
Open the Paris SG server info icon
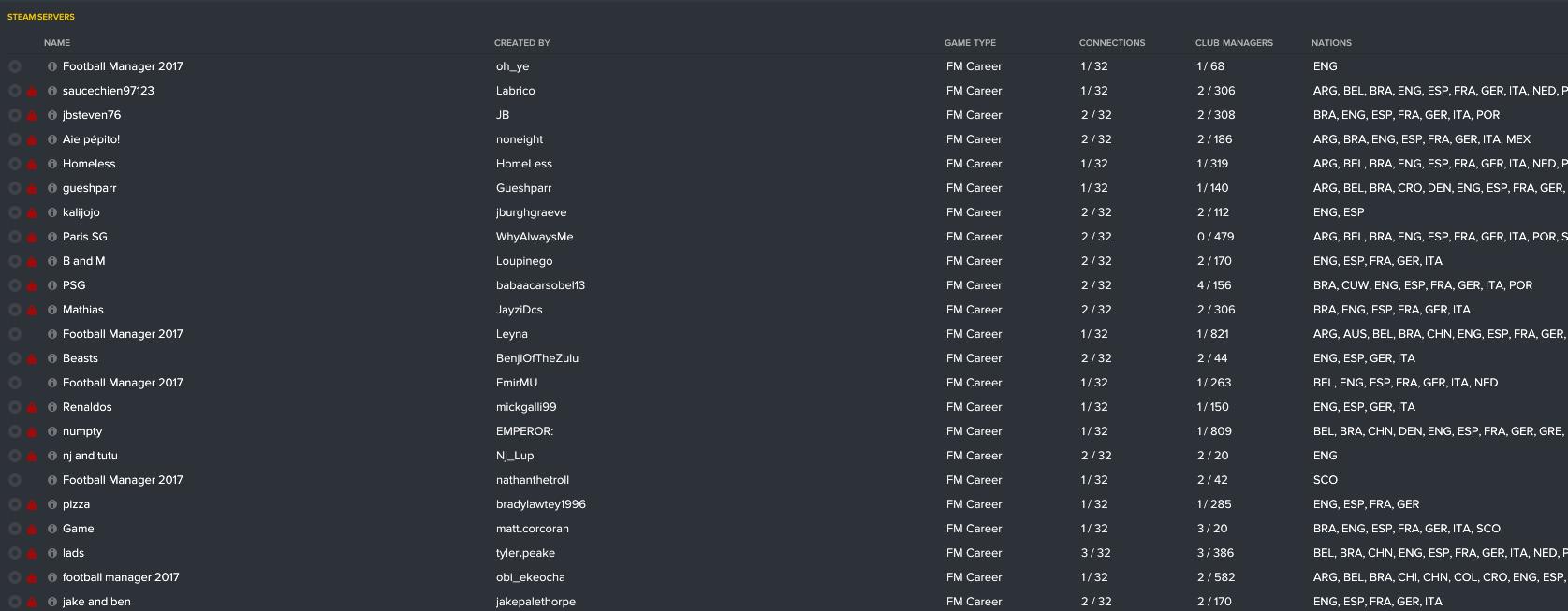click(x=53, y=237)
